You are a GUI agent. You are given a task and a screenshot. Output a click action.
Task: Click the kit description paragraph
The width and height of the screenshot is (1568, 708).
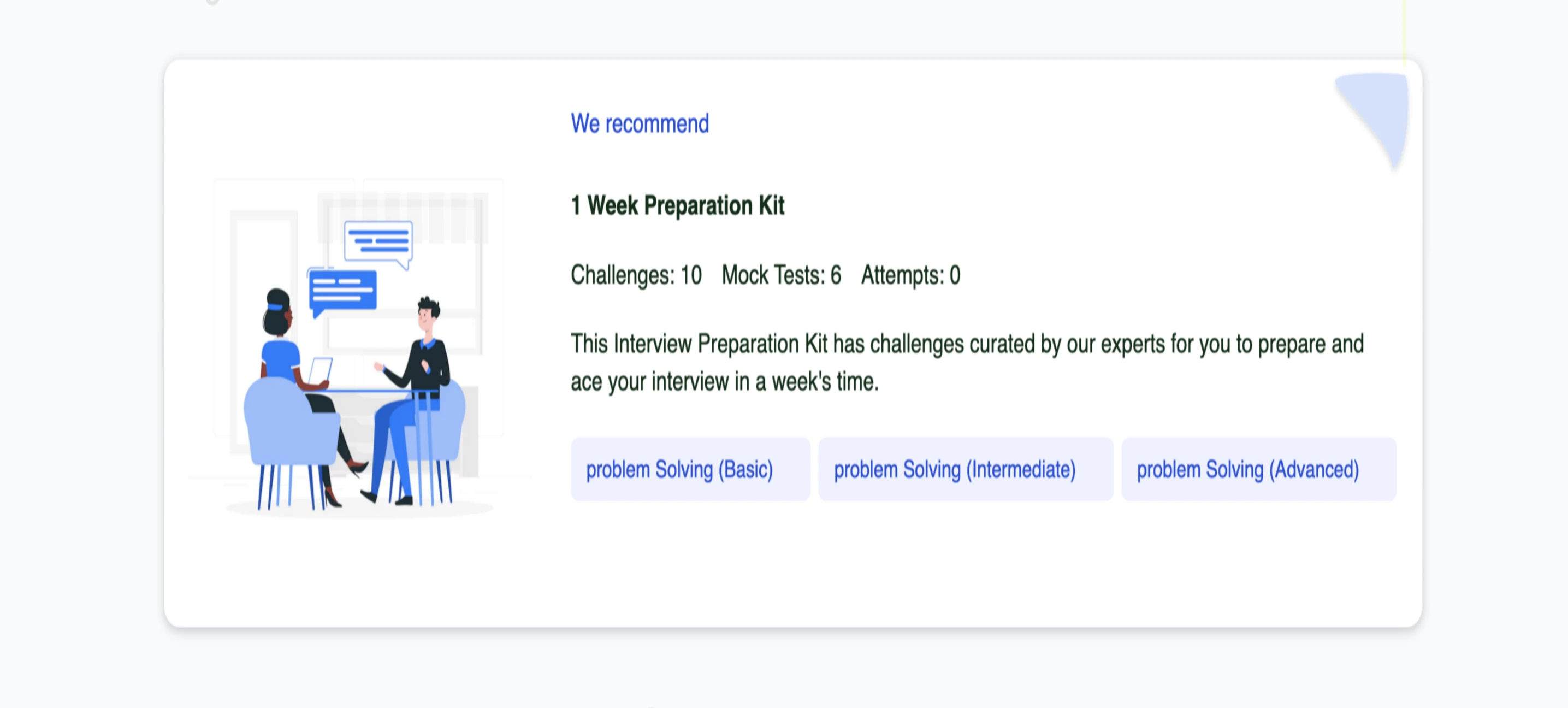[967, 363]
